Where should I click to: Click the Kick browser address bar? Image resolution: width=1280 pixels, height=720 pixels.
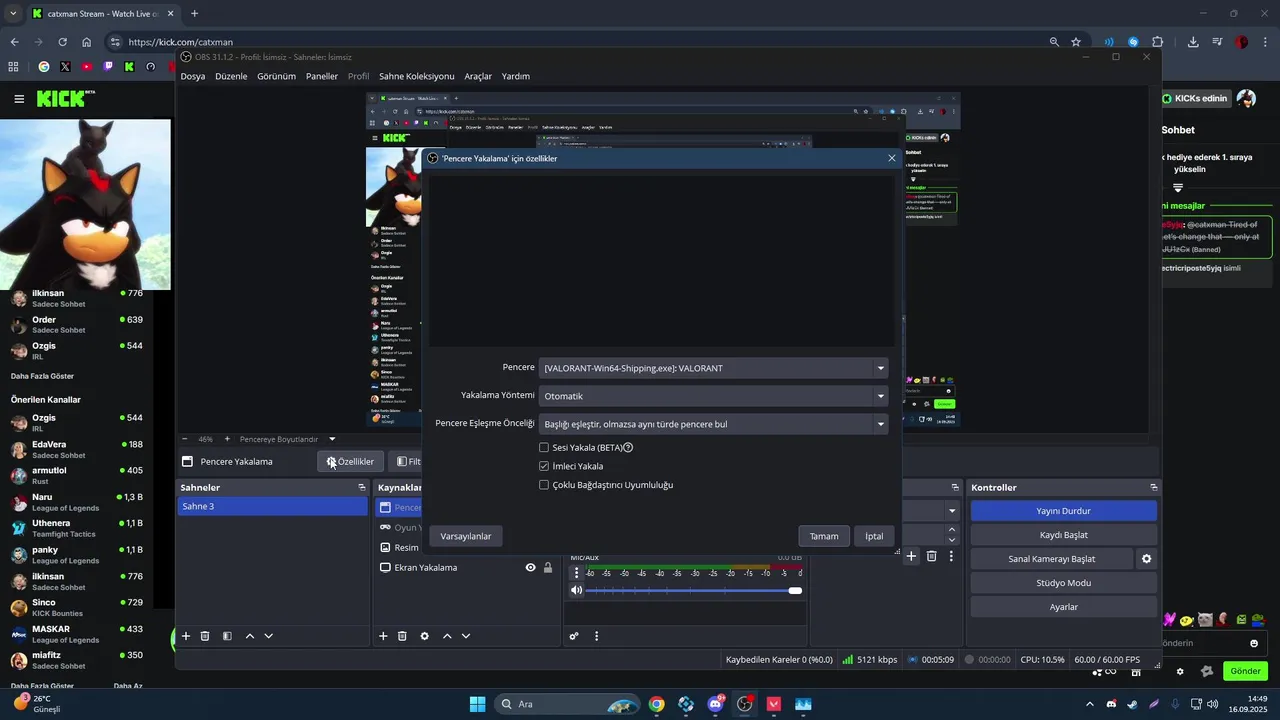coord(580,42)
